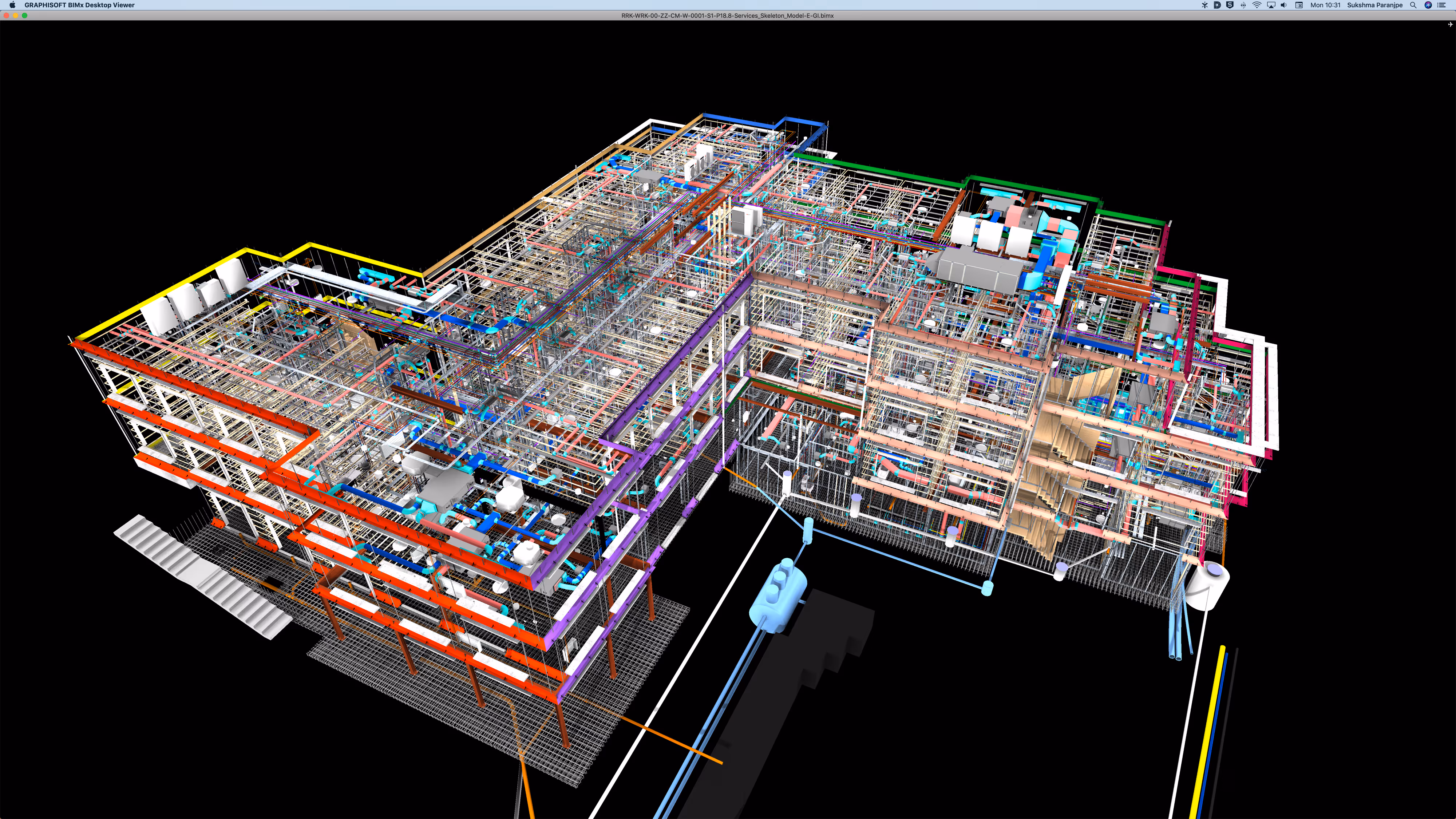The image size is (1456, 819).
Task: Open the Apple menu
Action: click(x=12, y=5)
